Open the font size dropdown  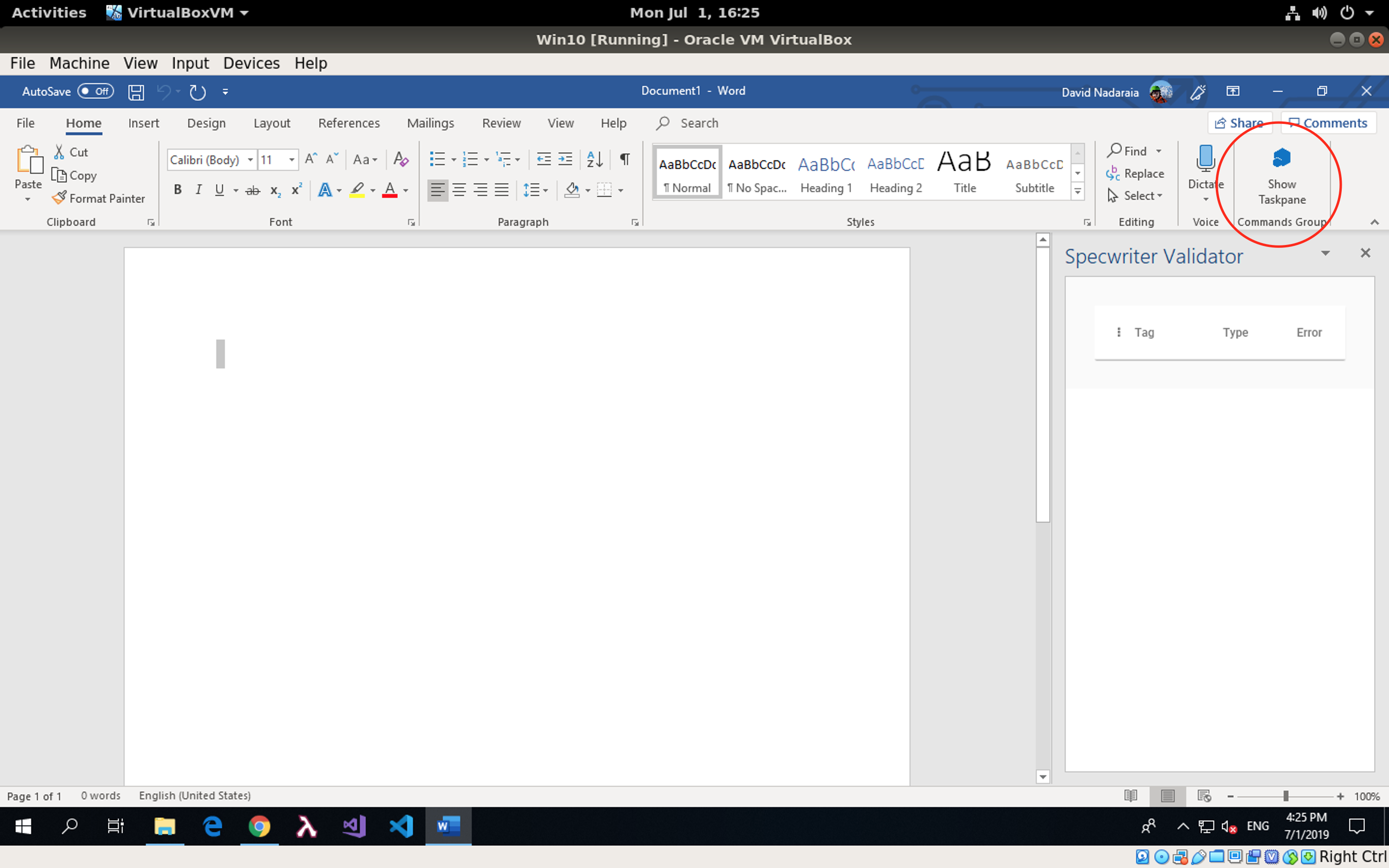click(292, 160)
